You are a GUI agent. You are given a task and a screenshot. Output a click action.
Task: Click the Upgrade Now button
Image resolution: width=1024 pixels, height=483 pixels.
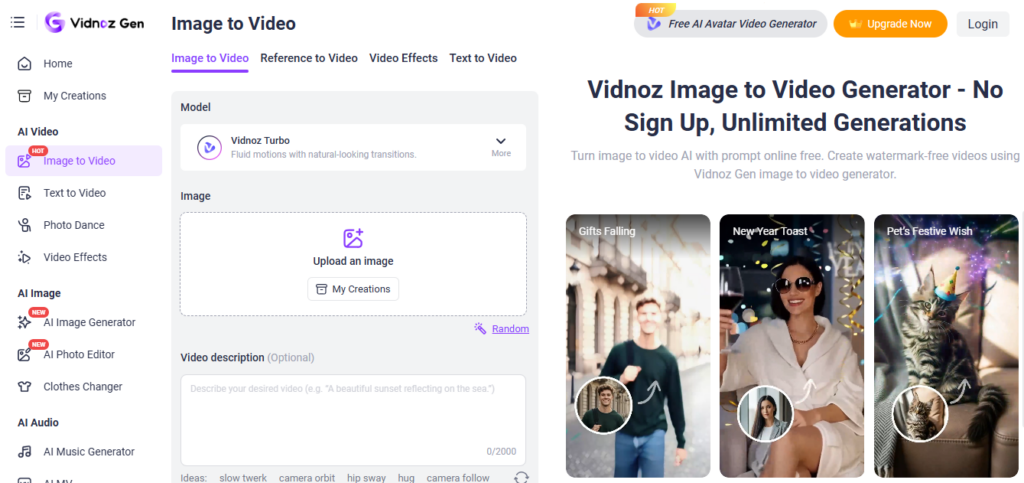[890, 23]
